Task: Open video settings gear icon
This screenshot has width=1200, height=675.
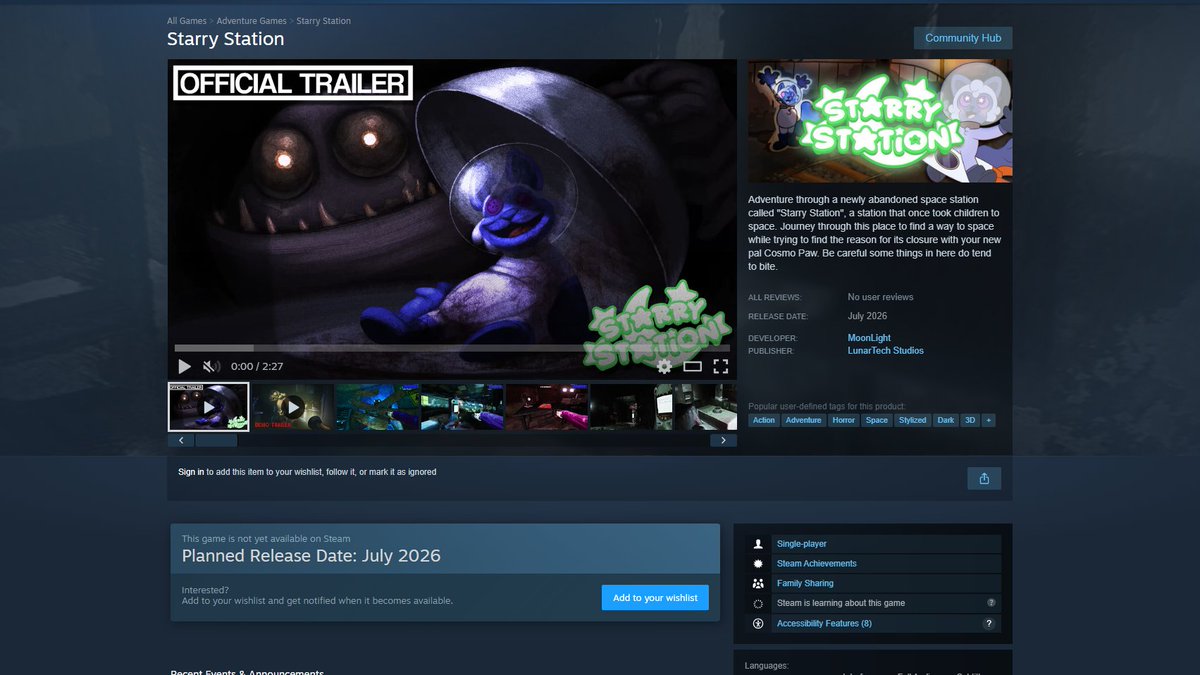Action: tap(664, 366)
